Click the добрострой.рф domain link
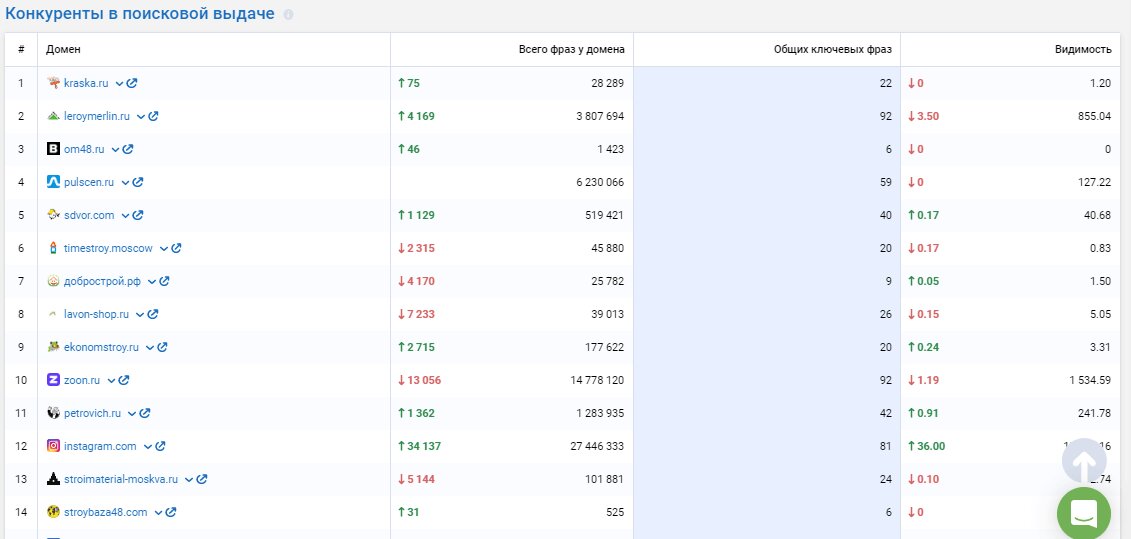 [101, 281]
